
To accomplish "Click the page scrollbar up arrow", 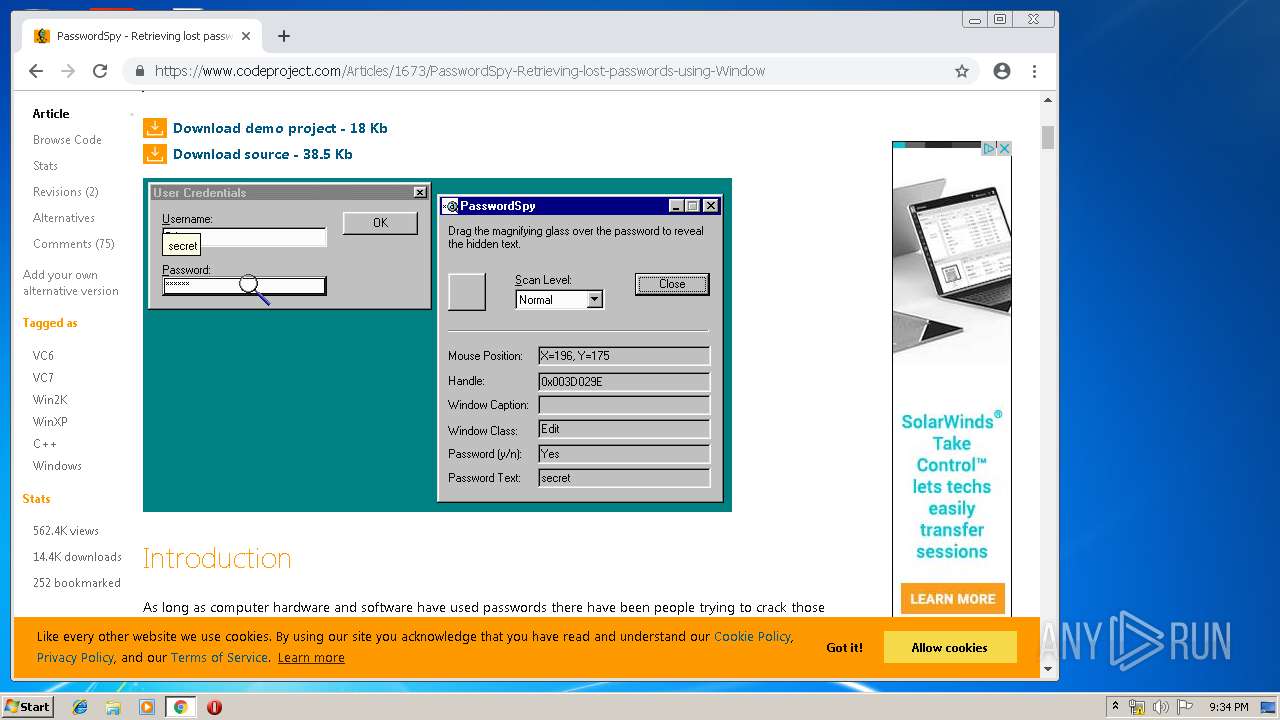I will tap(1048, 100).
